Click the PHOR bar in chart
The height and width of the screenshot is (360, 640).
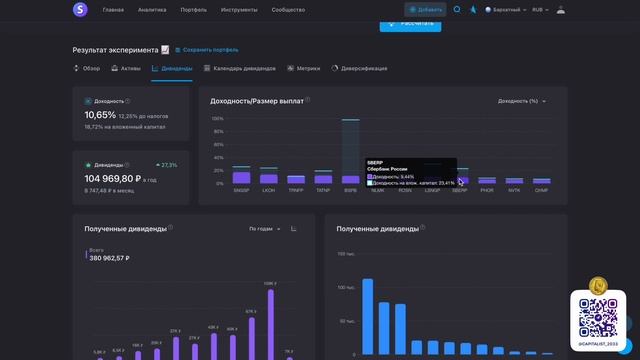tap(487, 180)
